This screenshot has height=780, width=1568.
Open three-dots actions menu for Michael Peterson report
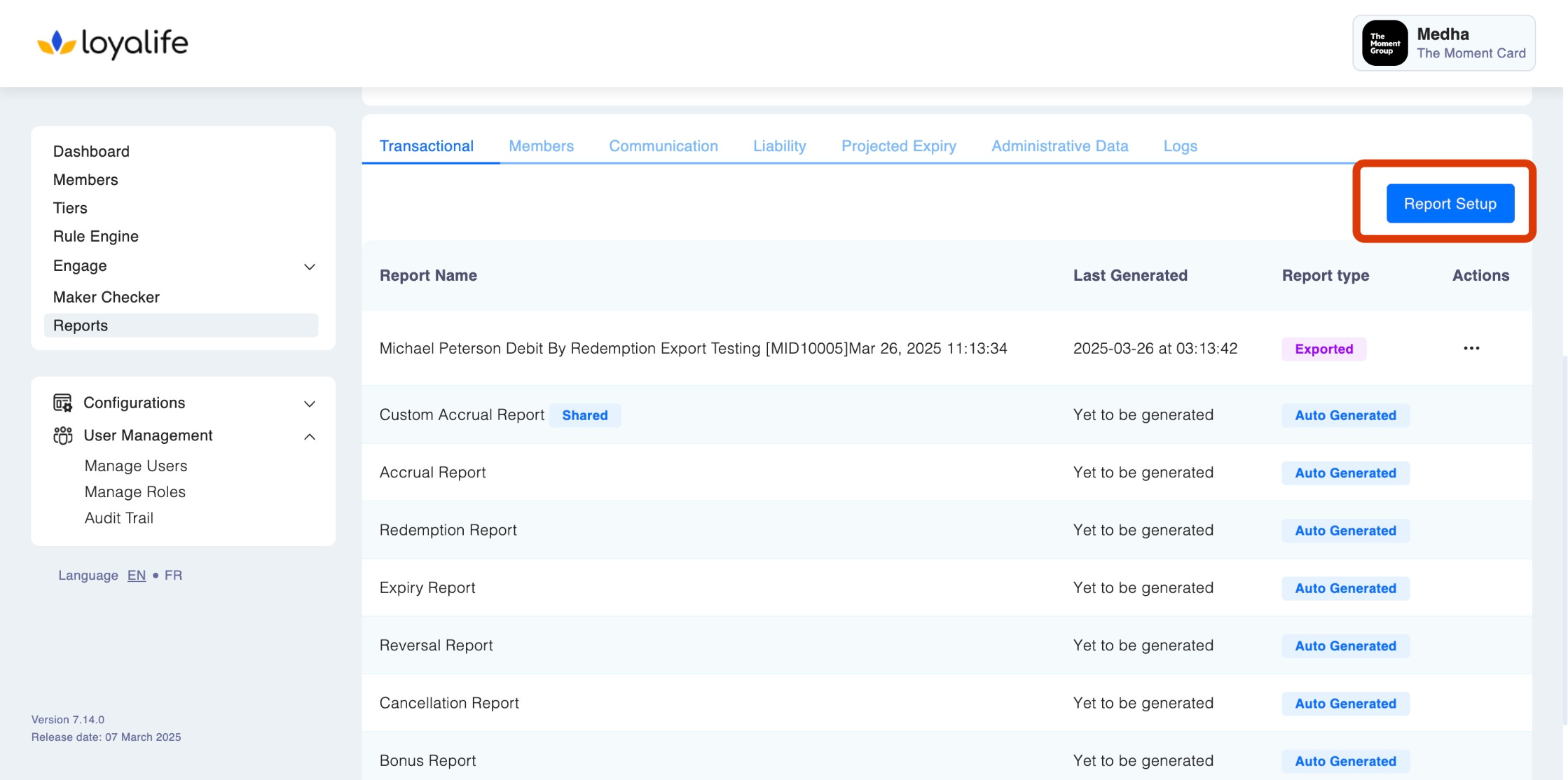pos(1471,348)
